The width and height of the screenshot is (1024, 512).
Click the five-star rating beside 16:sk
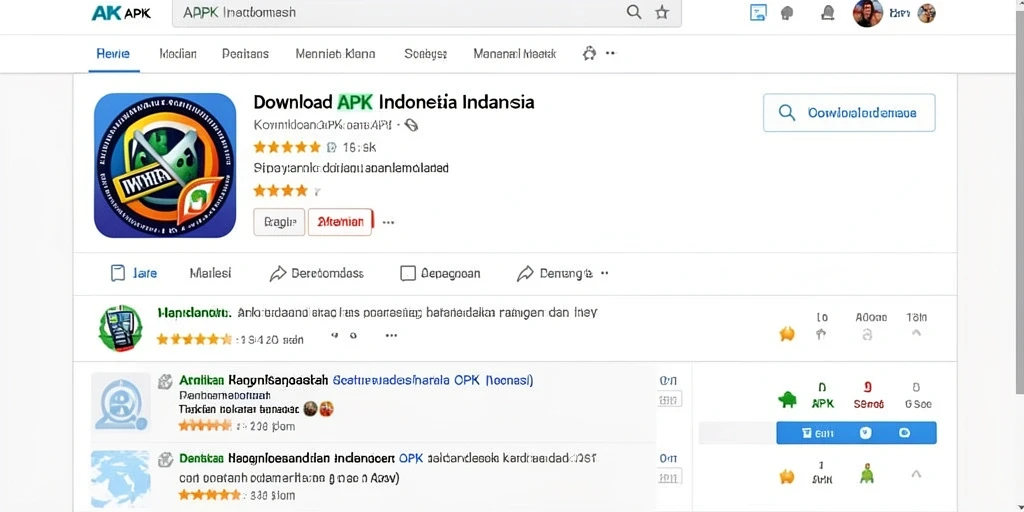click(287, 147)
